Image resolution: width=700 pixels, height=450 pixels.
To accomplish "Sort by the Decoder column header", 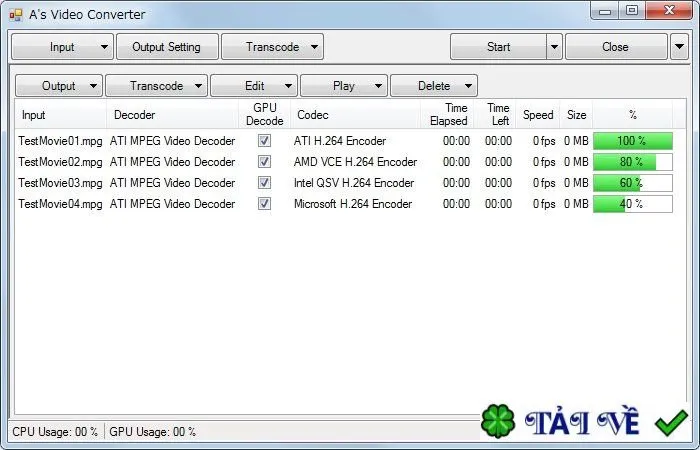I will (x=173, y=115).
